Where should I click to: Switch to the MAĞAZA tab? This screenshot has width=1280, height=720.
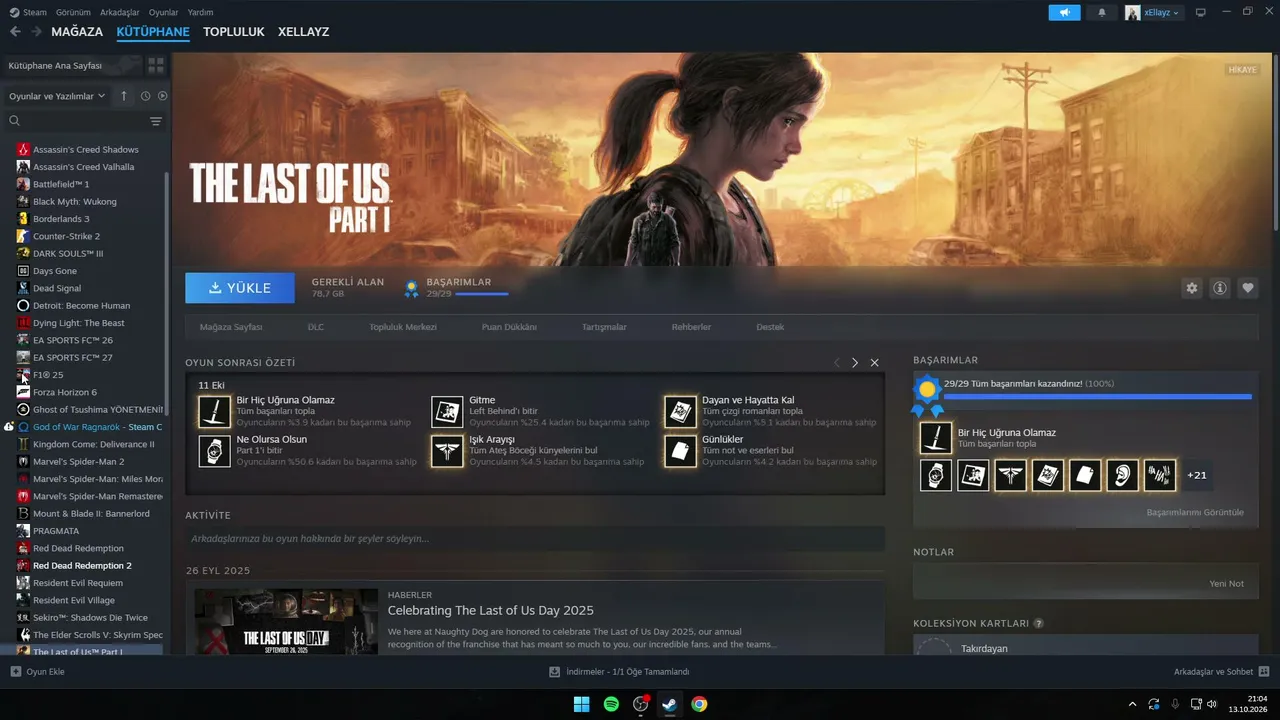pyautogui.click(x=77, y=32)
